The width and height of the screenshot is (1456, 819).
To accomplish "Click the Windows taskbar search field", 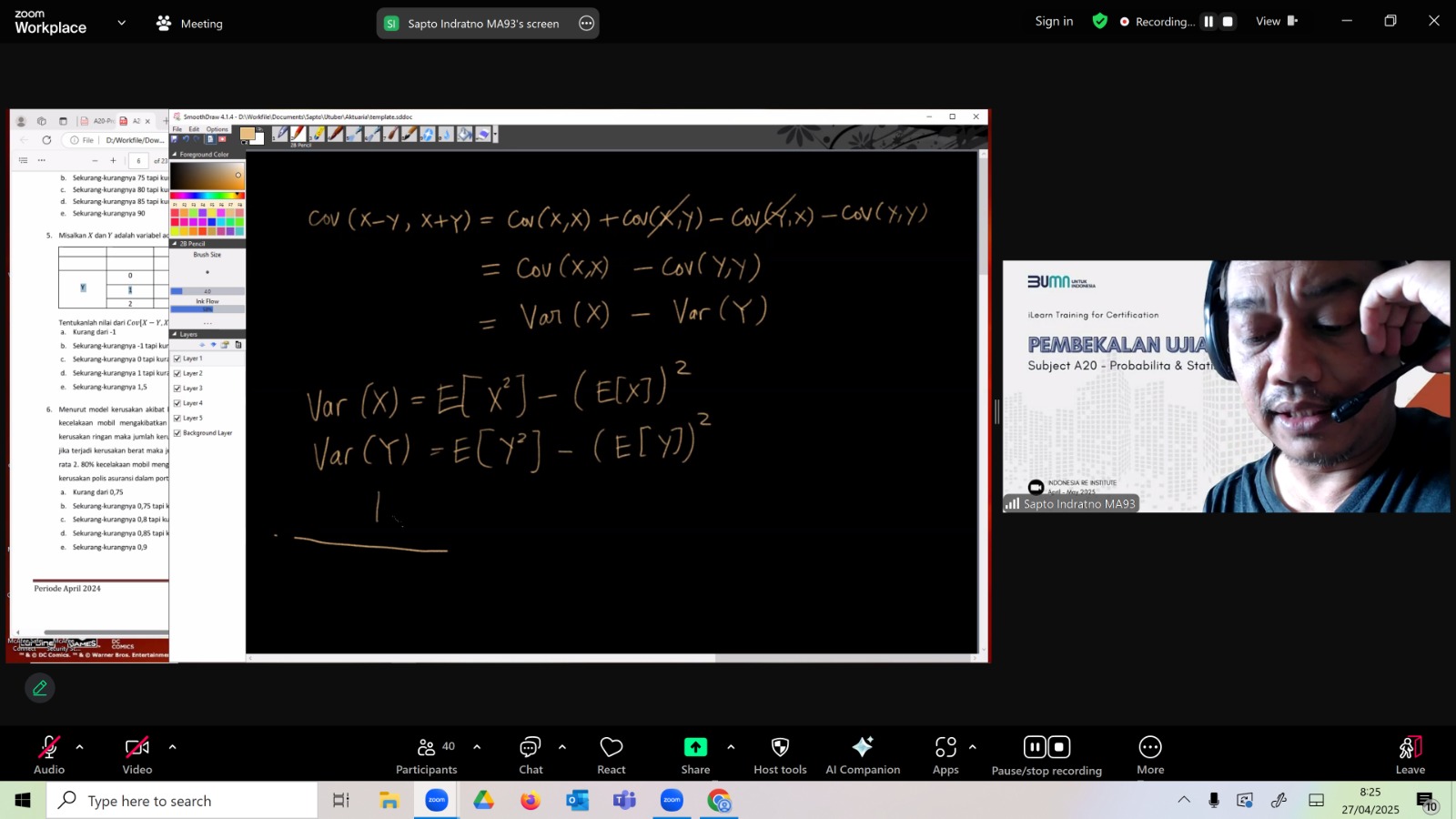I will click(182, 801).
